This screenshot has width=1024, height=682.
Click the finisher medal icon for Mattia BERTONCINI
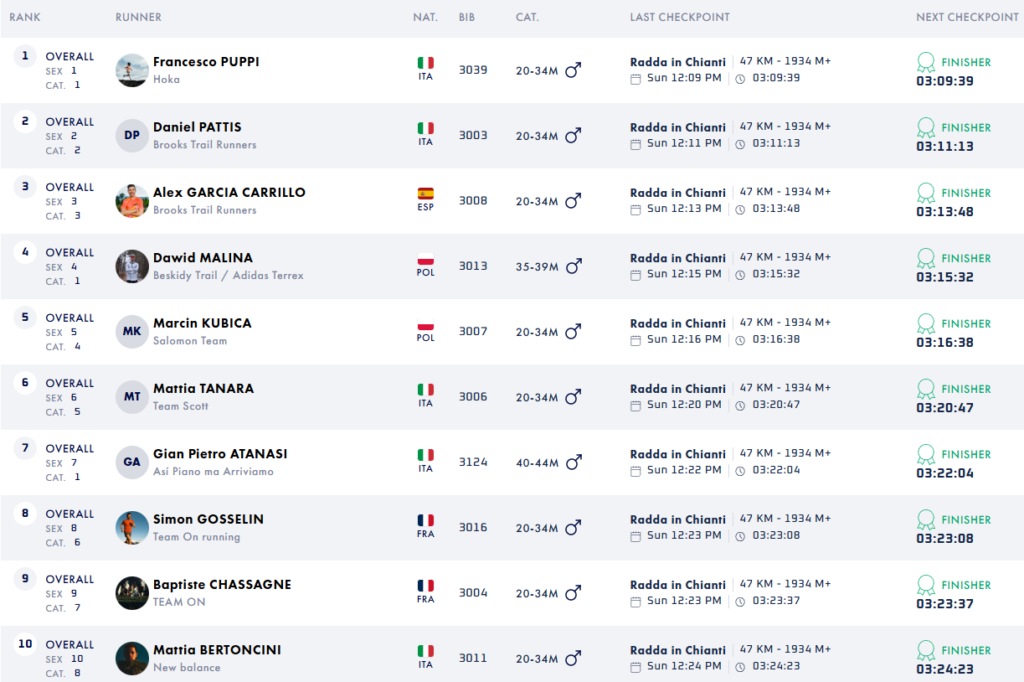[x=926, y=651]
